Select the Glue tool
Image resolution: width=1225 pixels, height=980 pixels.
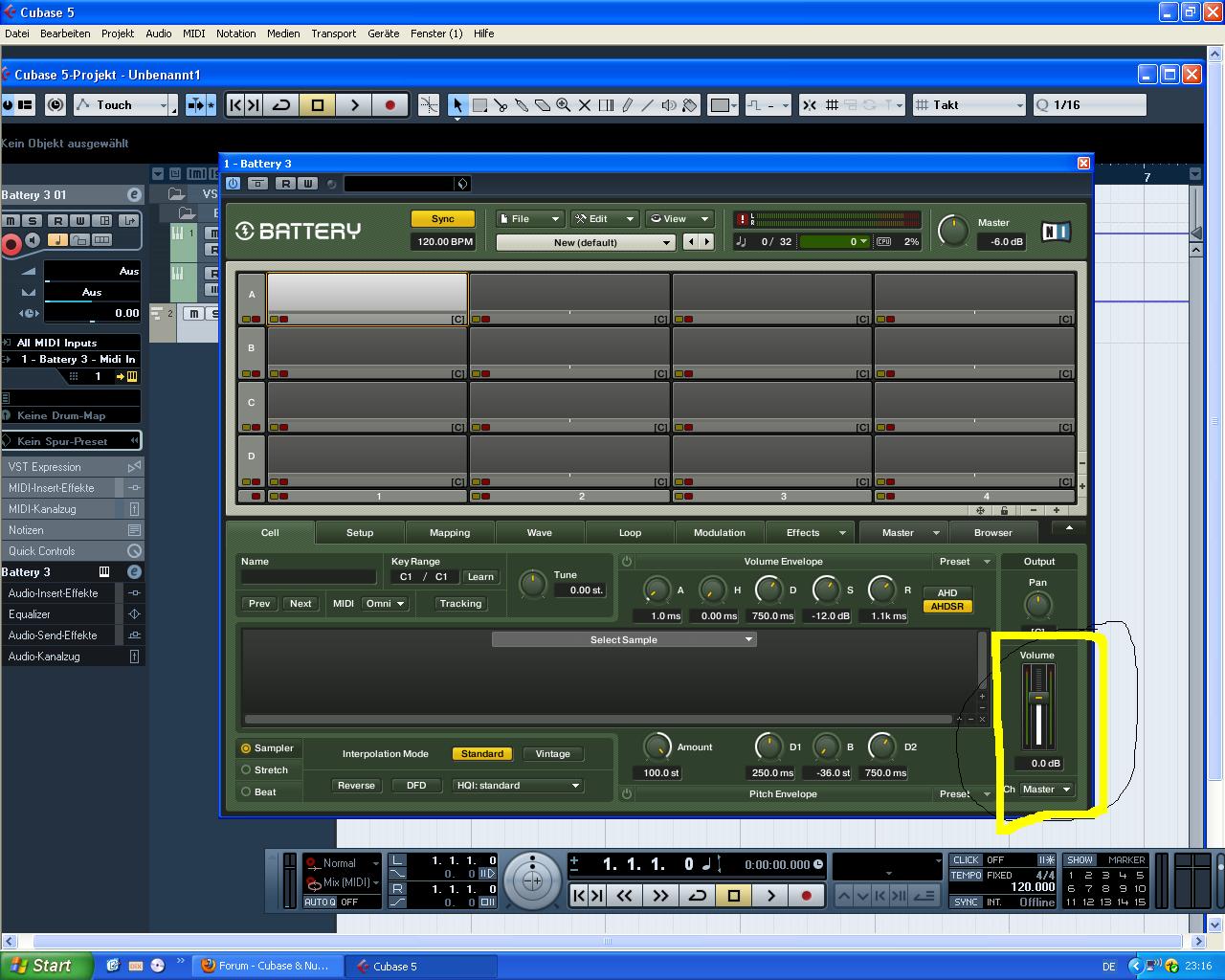coord(522,105)
